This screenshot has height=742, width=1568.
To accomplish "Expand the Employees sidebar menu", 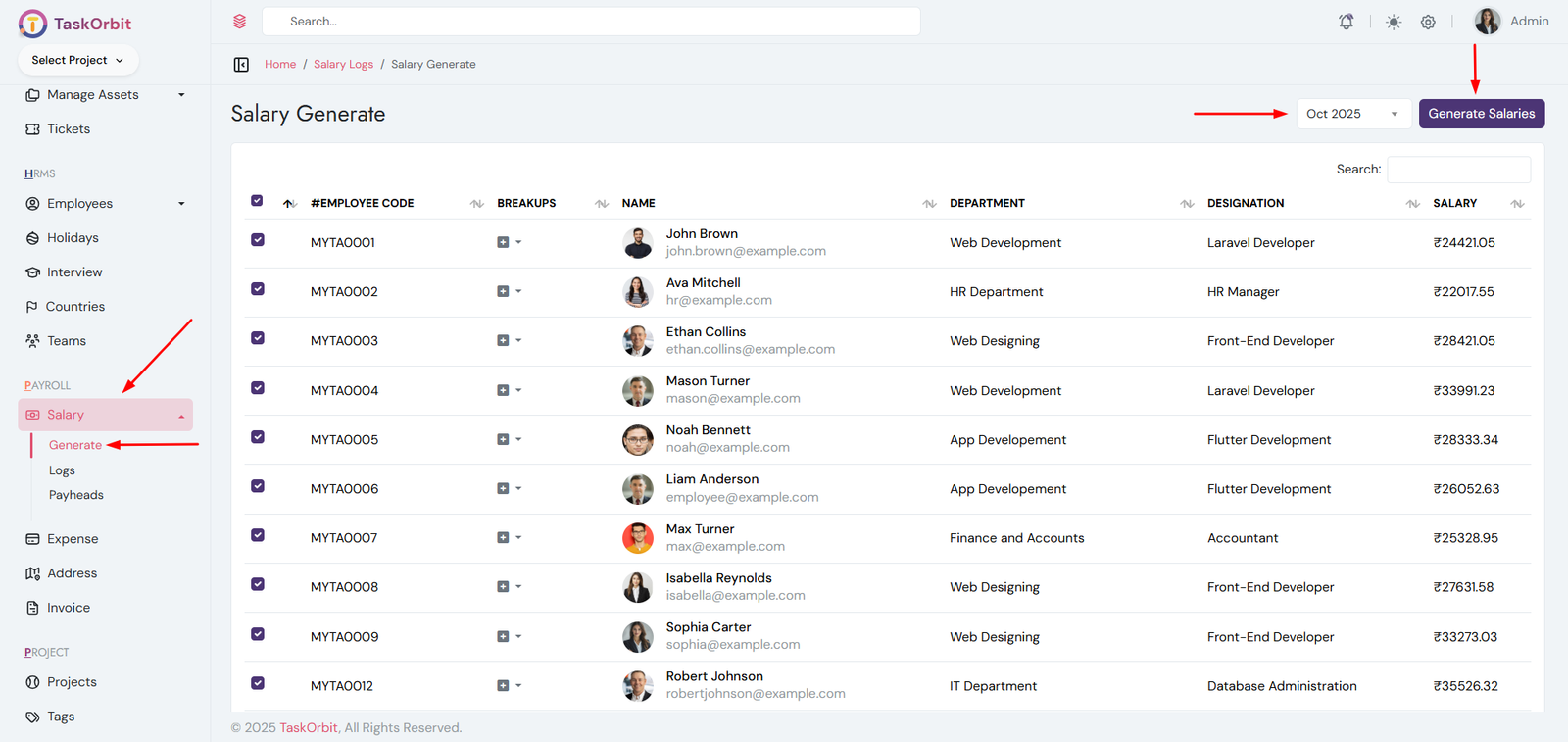I will point(105,204).
